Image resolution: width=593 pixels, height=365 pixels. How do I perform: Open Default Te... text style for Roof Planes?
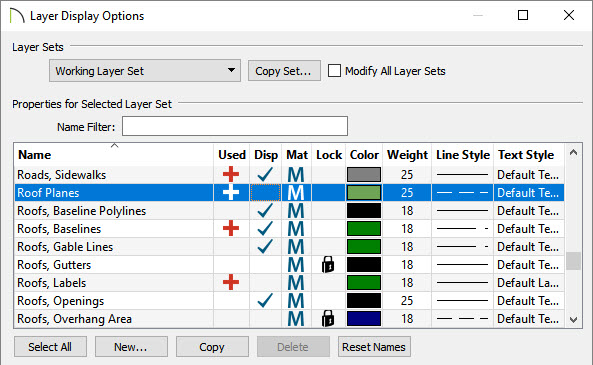[528, 193]
